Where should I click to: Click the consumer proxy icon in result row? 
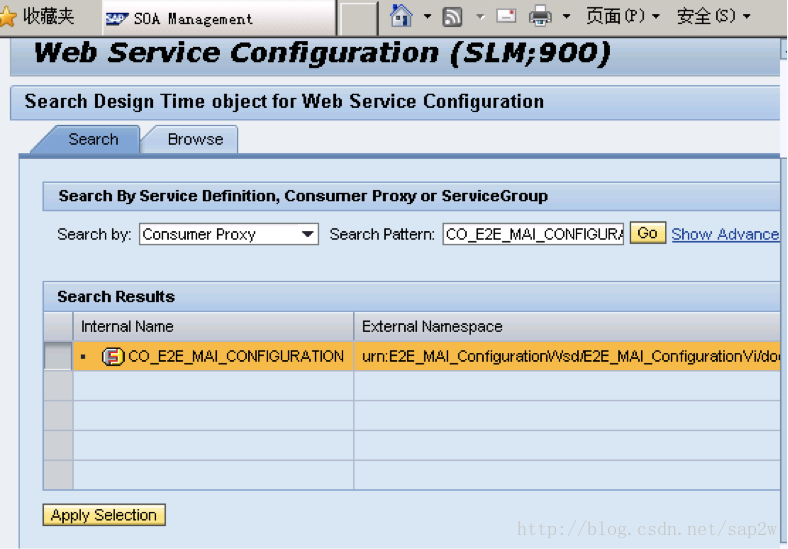pyautogui.click(x=113, y=356)
